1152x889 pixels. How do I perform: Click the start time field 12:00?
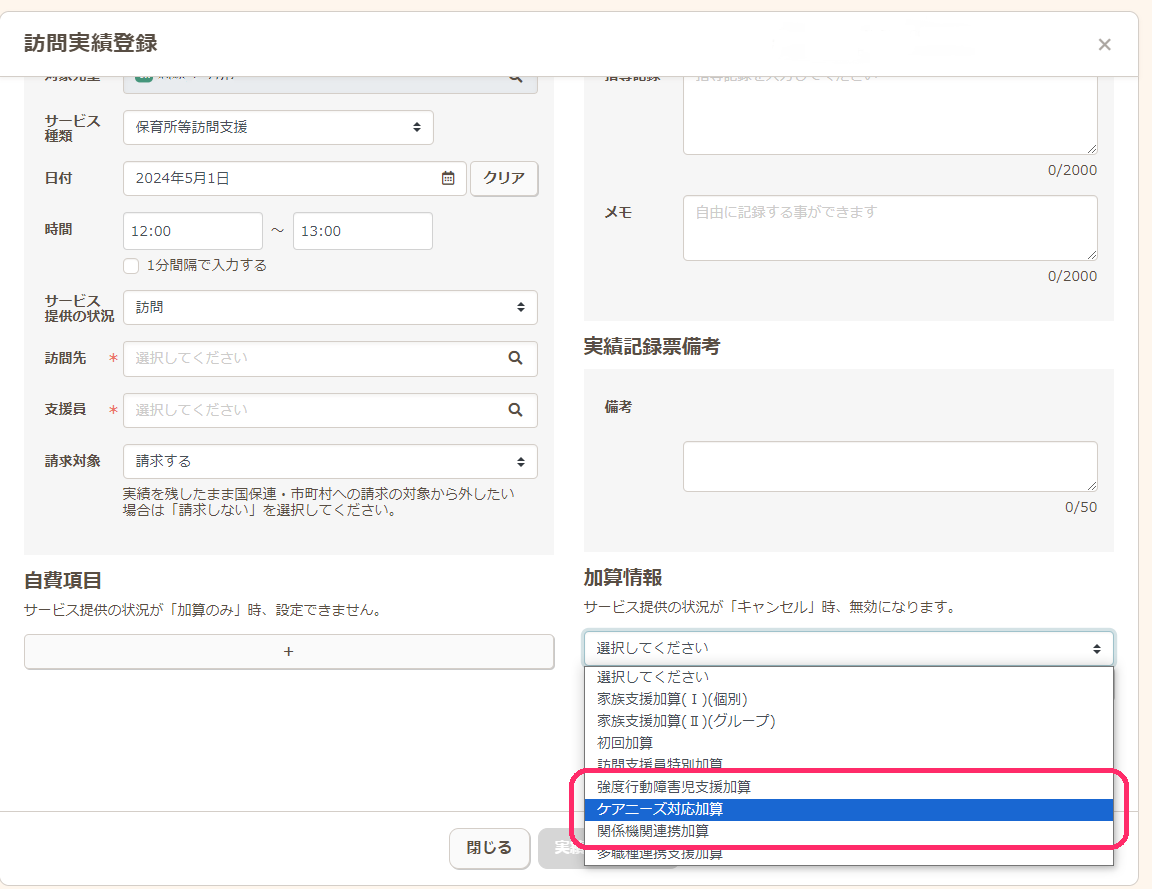pyautogui.click(x=192, y=231)
